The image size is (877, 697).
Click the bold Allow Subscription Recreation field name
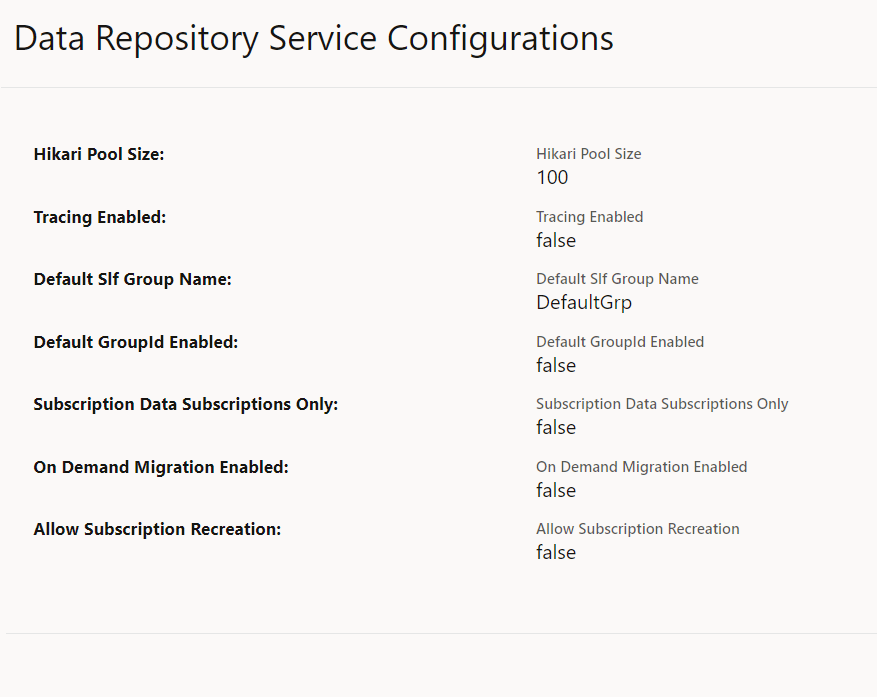coord(156,529)
